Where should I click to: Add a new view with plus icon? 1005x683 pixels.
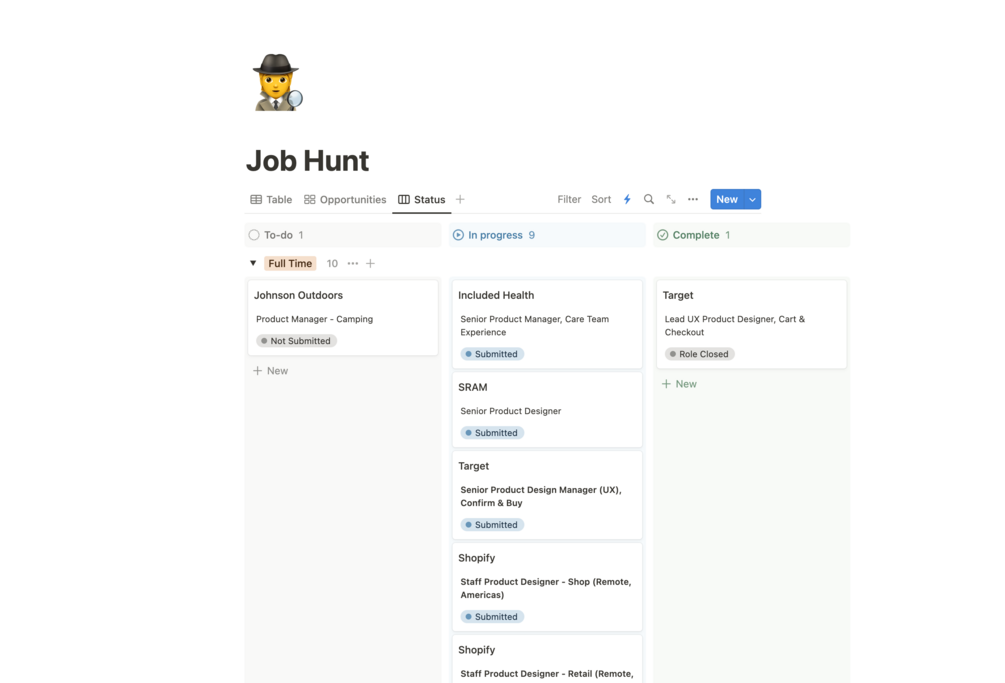pos(460,199)
